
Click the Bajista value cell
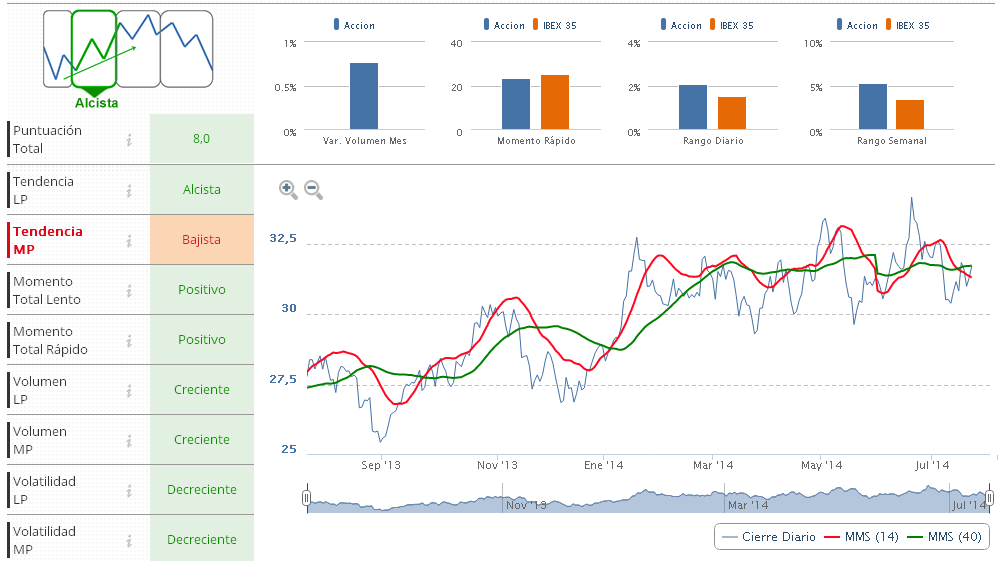point(201,240)
